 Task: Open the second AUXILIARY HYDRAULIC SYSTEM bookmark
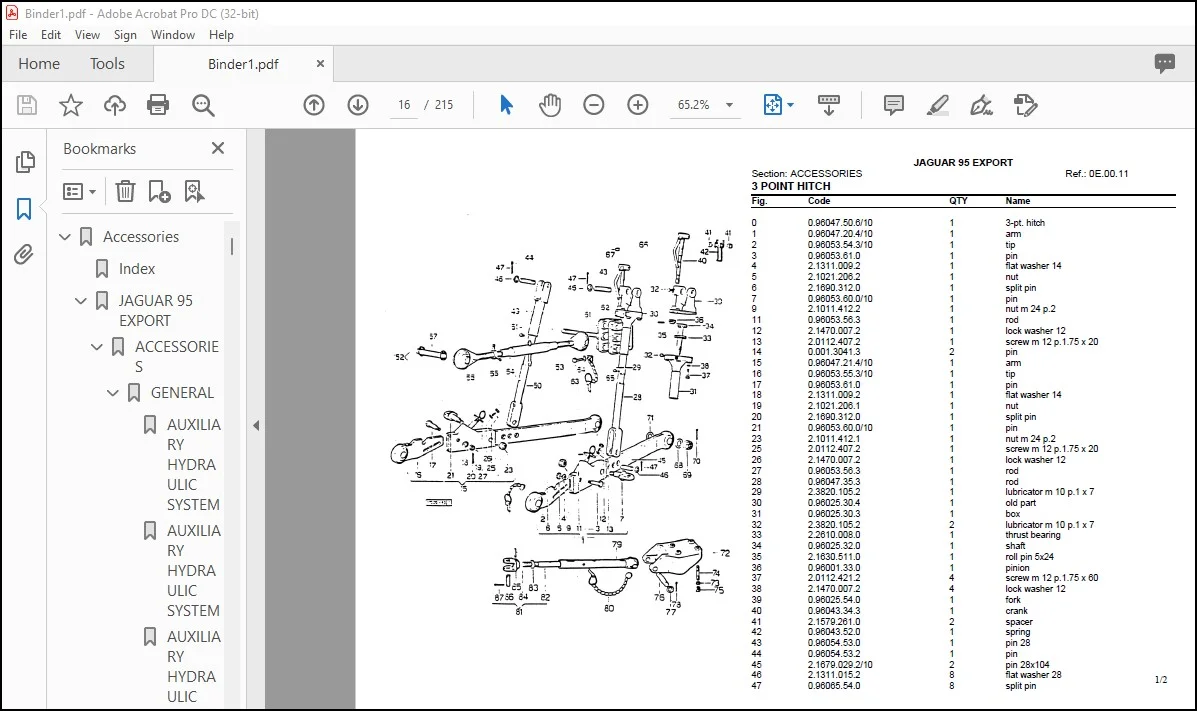tap(194, 570)
